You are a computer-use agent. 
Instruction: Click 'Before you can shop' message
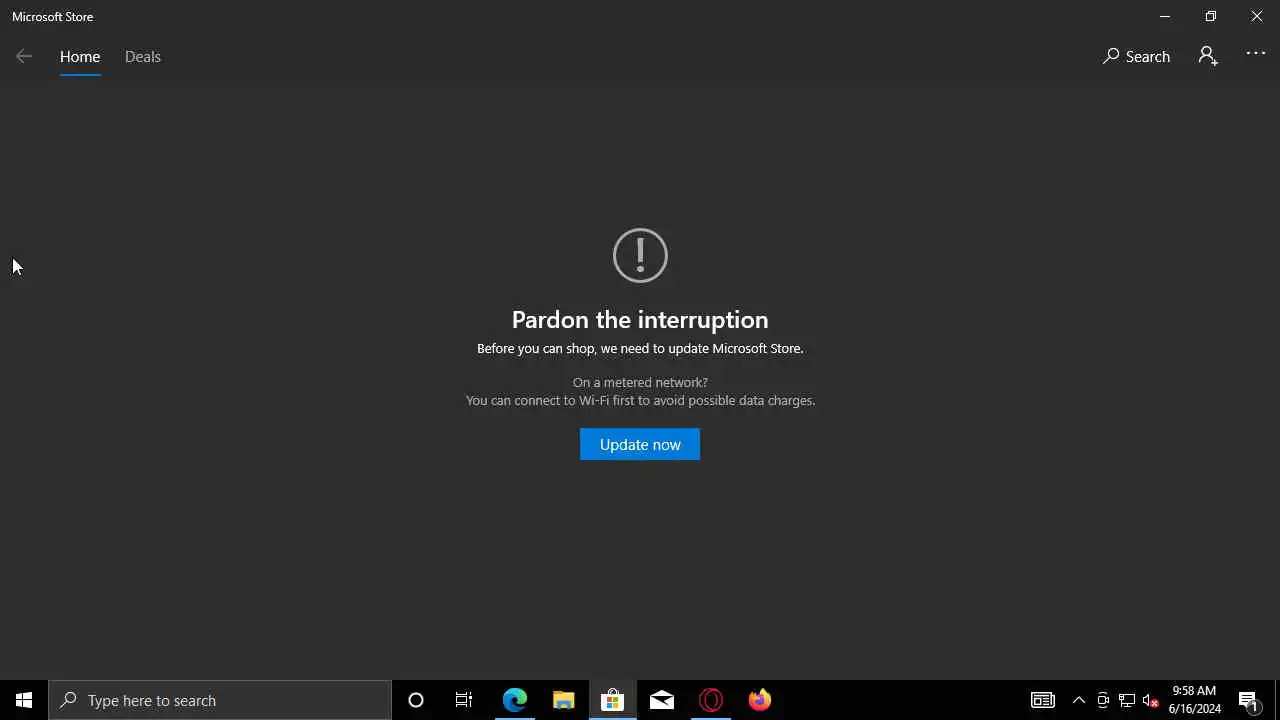coord(640,348)
